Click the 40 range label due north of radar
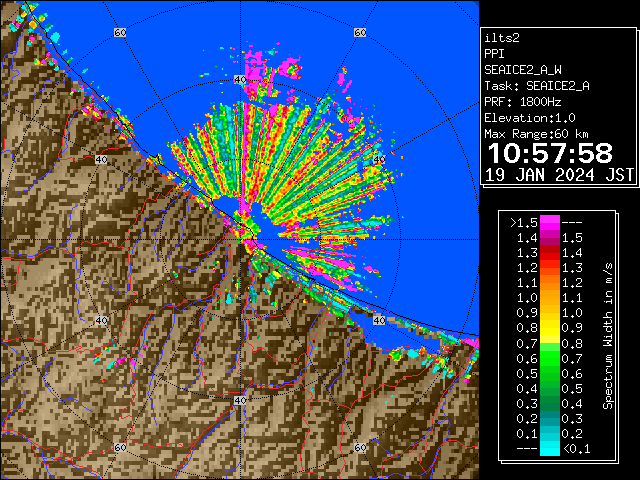 tap(240, 80)
